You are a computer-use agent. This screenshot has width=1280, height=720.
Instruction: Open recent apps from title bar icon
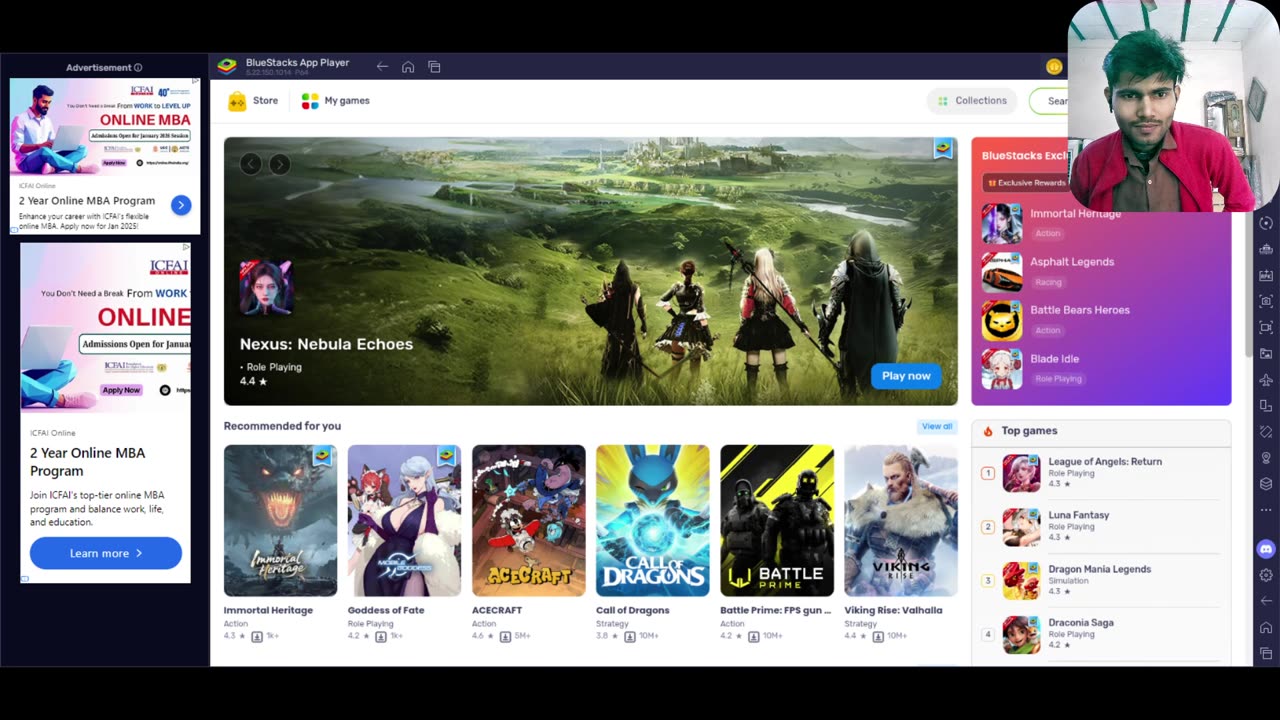434,67
